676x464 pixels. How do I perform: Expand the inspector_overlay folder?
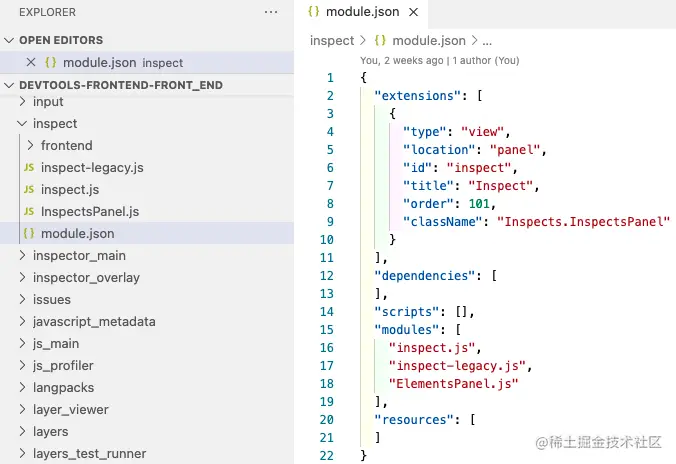22,277
